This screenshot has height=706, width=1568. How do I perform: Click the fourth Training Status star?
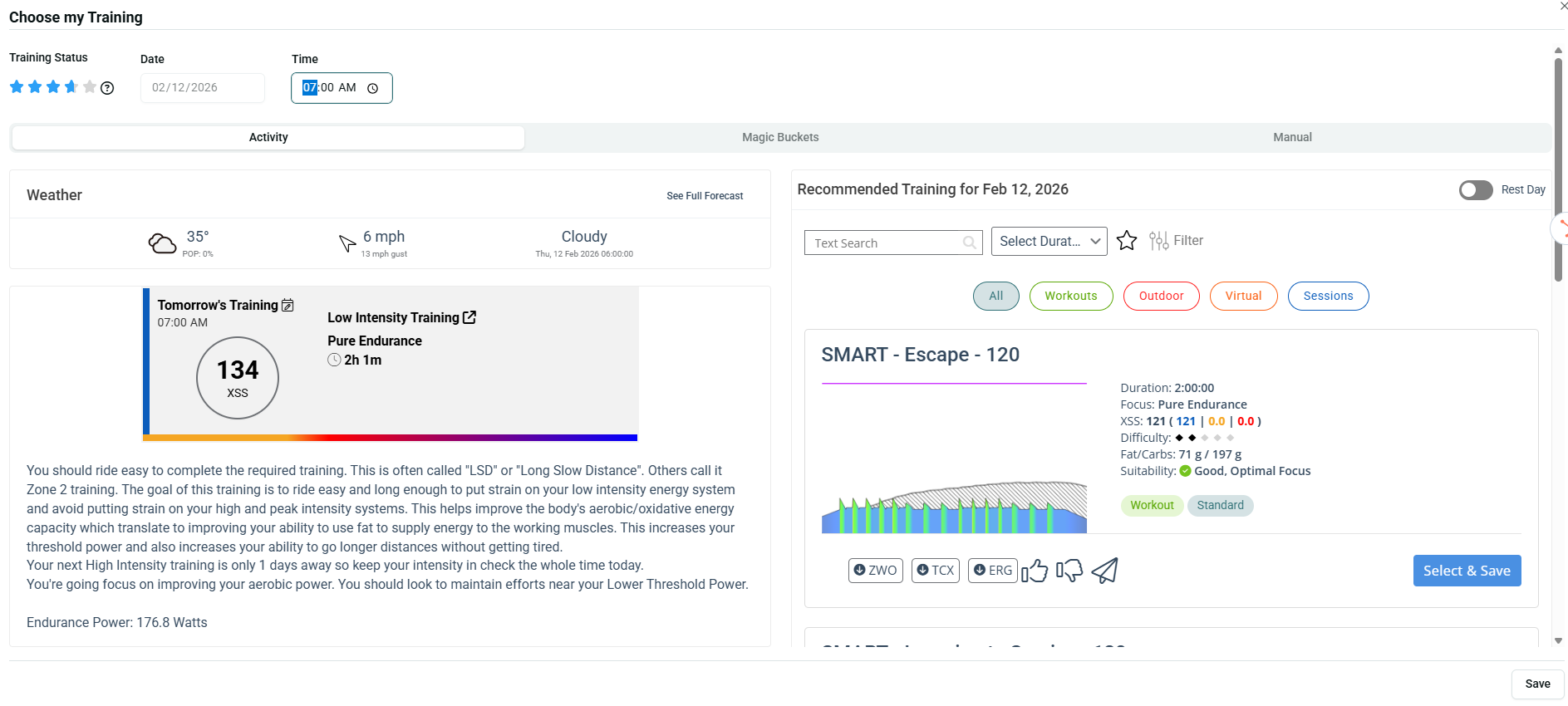71,87
